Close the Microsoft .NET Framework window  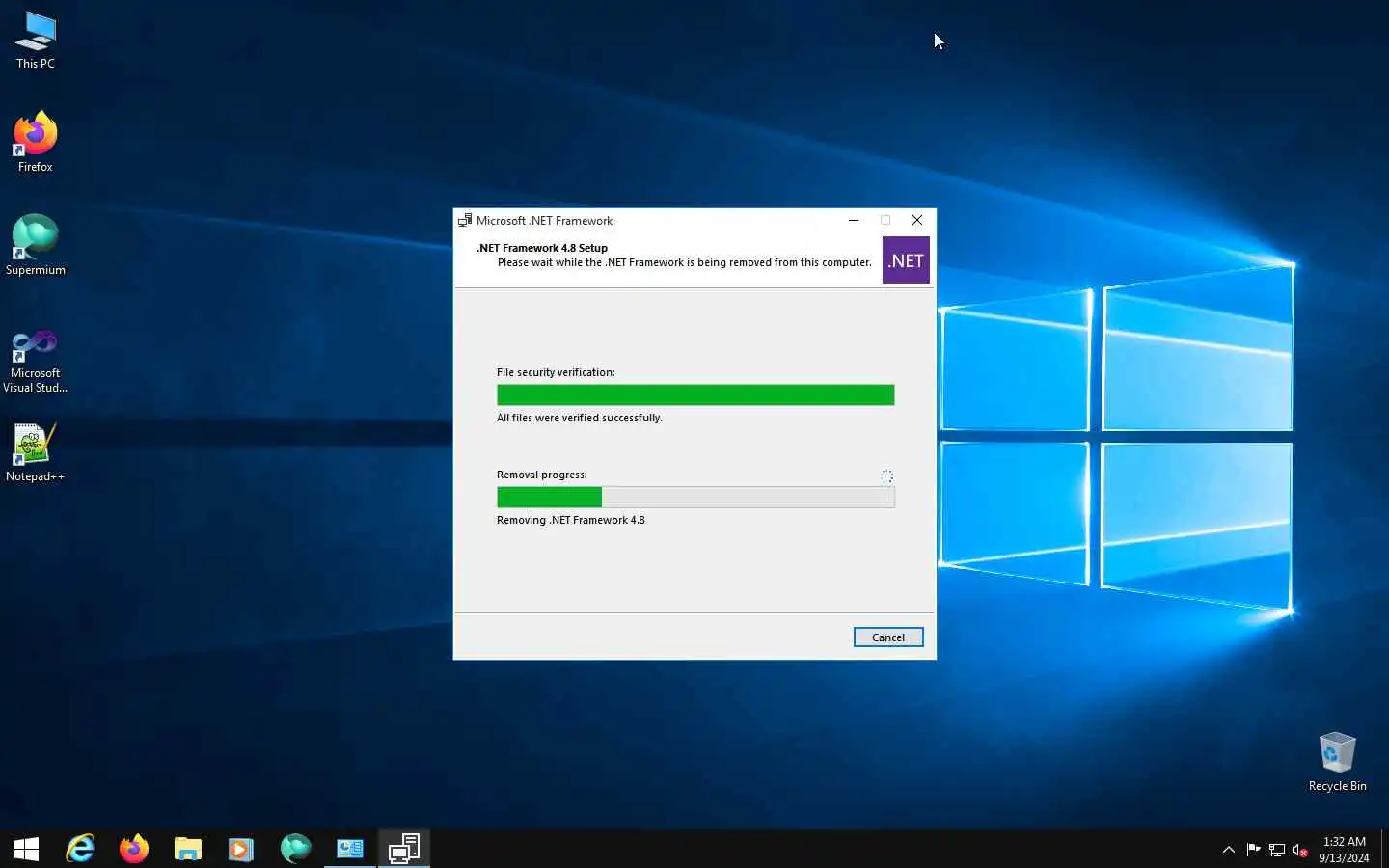[917, 220]
